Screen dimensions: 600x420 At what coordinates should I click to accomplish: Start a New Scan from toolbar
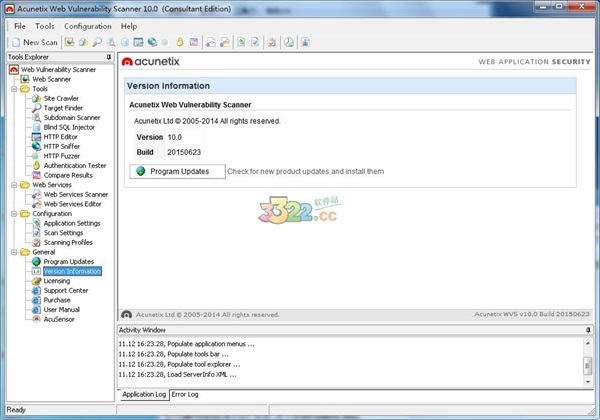[35, 42]
